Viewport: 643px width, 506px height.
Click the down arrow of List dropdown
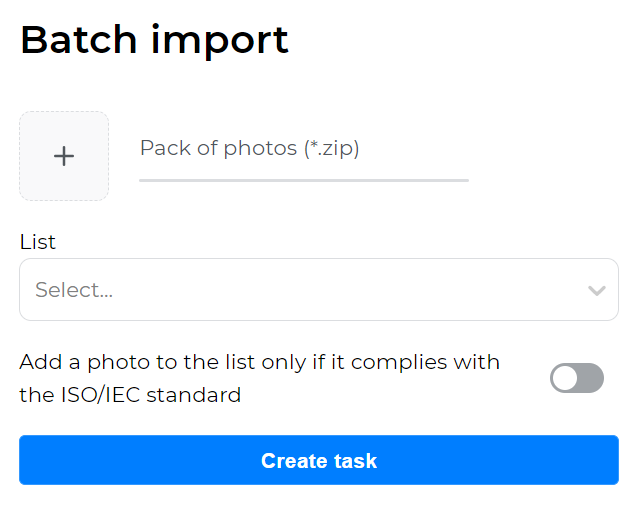click(x=597, y=291)
